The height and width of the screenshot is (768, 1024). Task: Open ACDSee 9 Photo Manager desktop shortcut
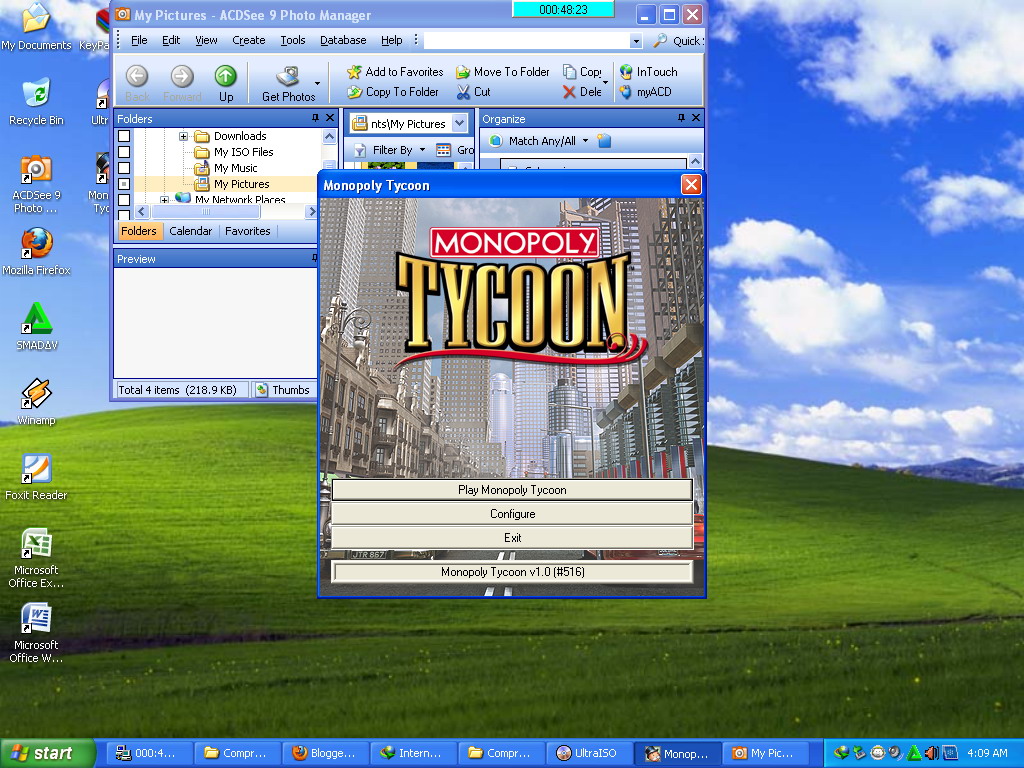36,184
